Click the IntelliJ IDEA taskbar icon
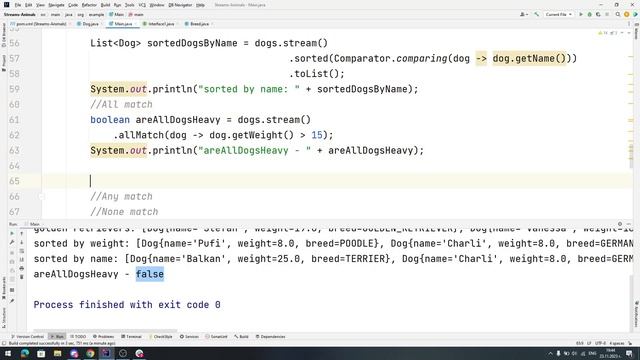The image size is (640, 360). click(106, 353)
